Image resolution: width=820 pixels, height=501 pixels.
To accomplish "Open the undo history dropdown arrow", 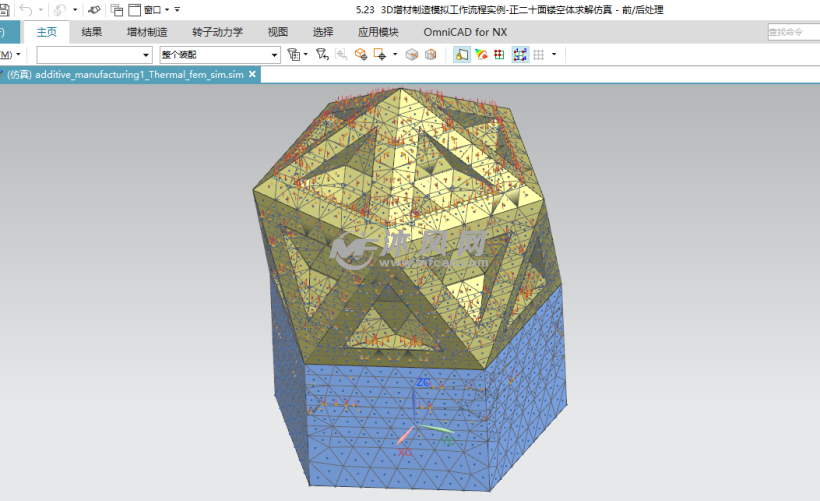I will point(40,10).
